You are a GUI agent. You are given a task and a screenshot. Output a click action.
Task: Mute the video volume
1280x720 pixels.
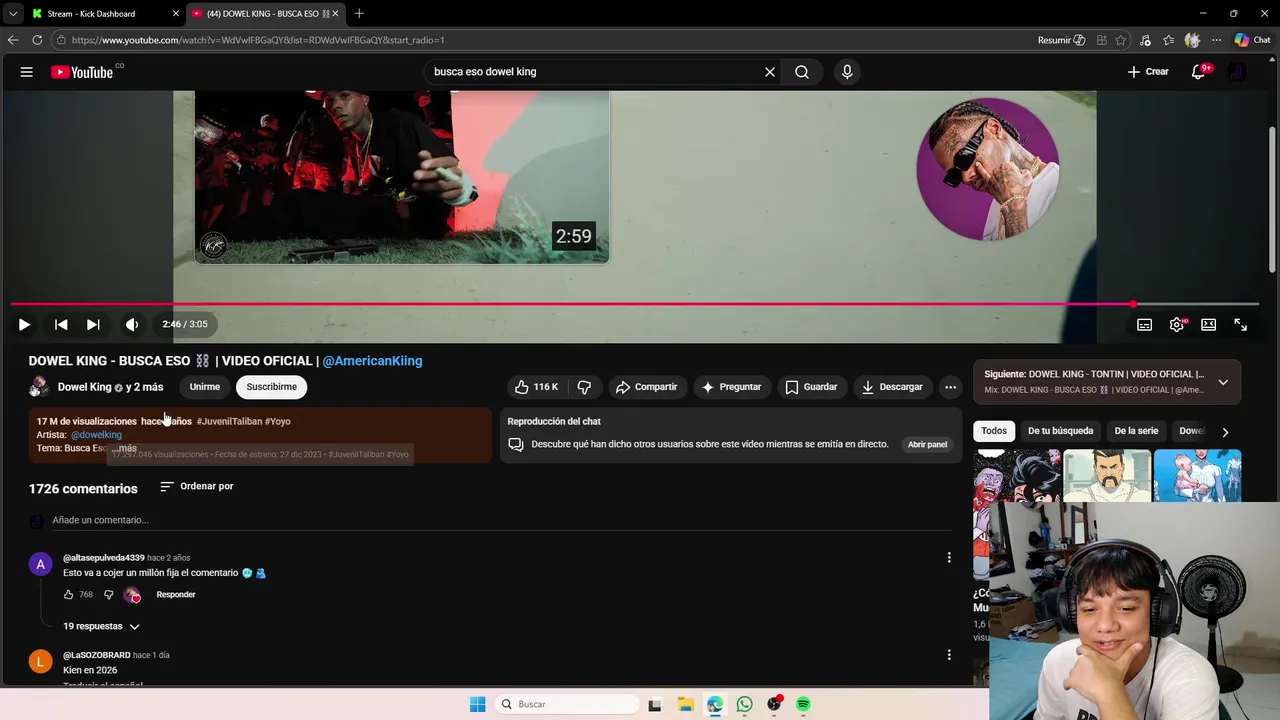132,324
